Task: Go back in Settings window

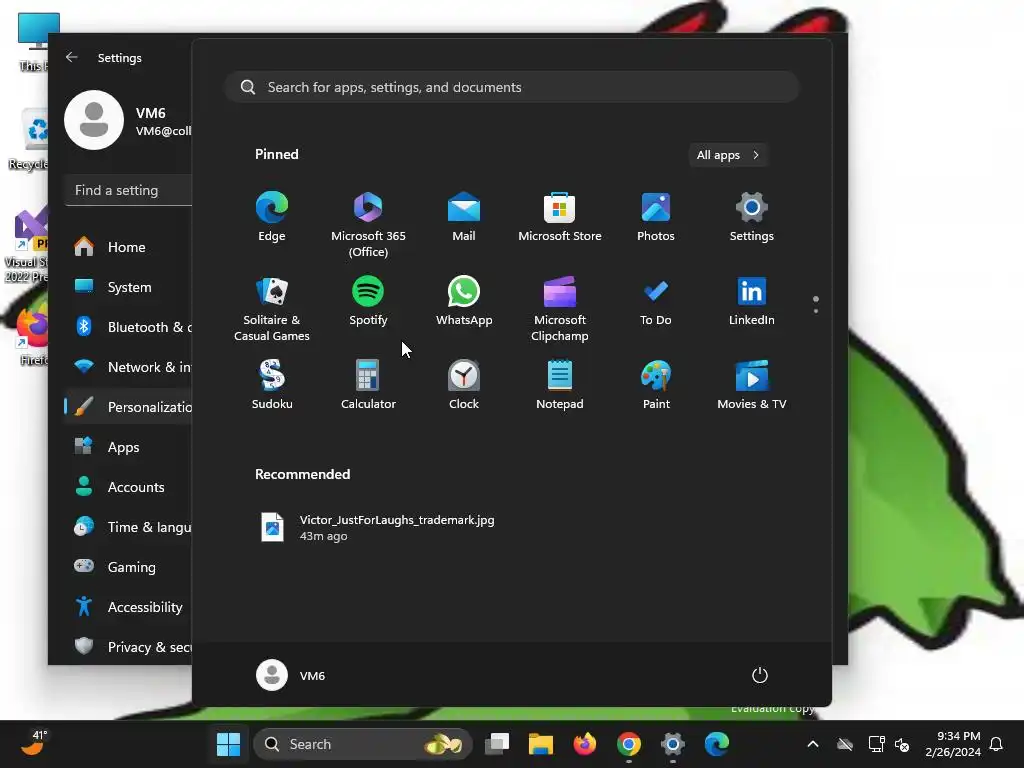Action: (72, 57)
